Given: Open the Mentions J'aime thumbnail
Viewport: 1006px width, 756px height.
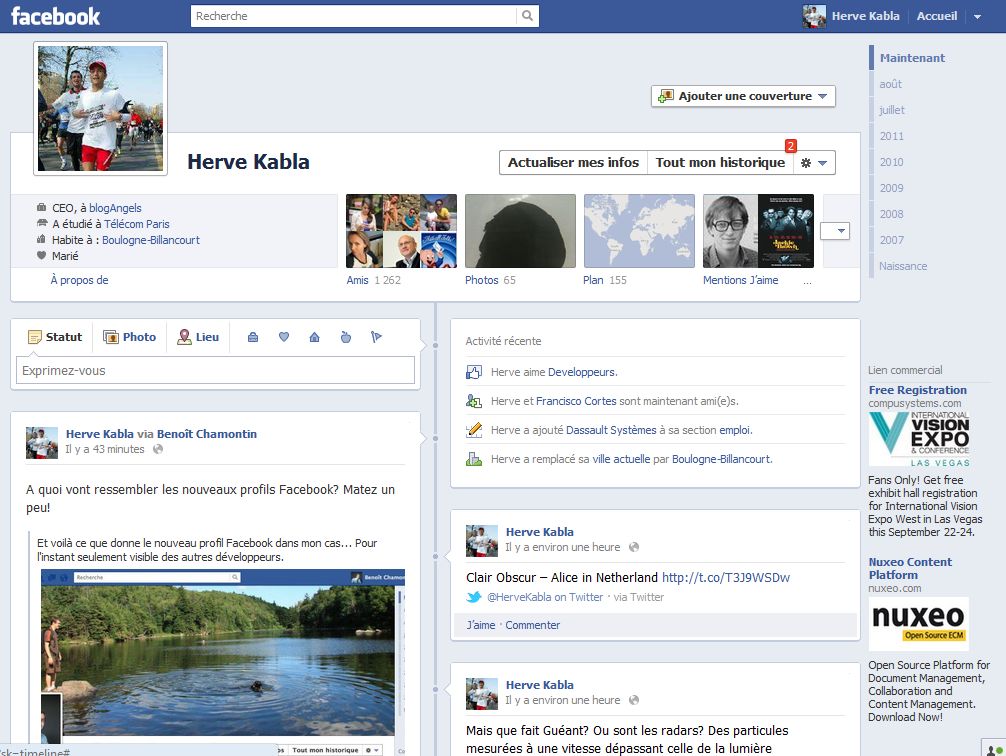Looking at the screenshot, I should (x=758, y=231).
